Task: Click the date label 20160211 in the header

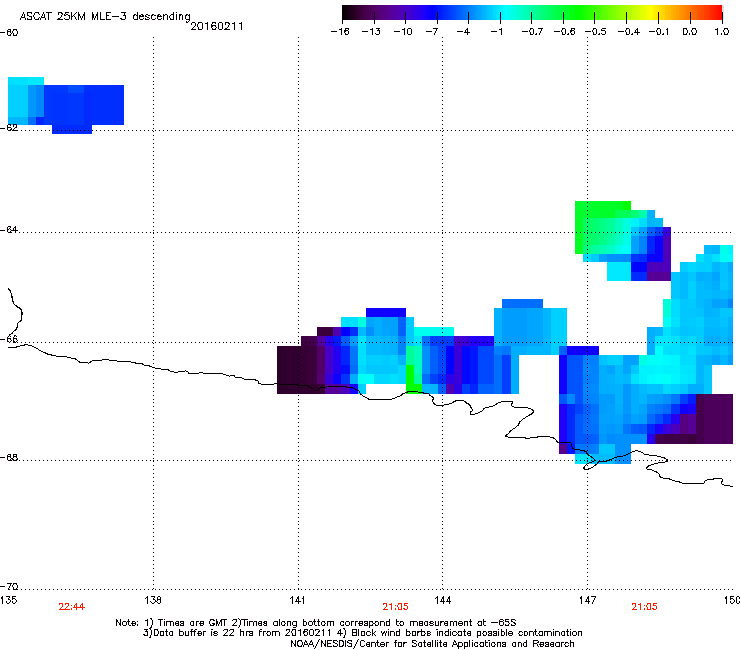Action: point(217,26)
